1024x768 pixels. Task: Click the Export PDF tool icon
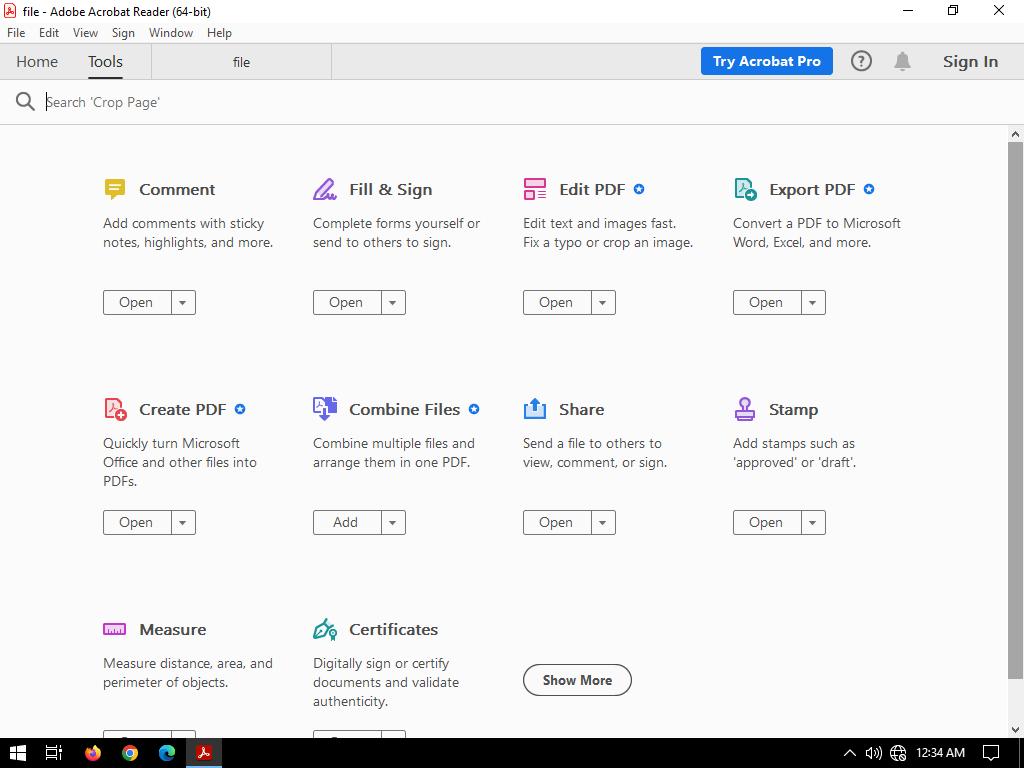click(745, 189)
